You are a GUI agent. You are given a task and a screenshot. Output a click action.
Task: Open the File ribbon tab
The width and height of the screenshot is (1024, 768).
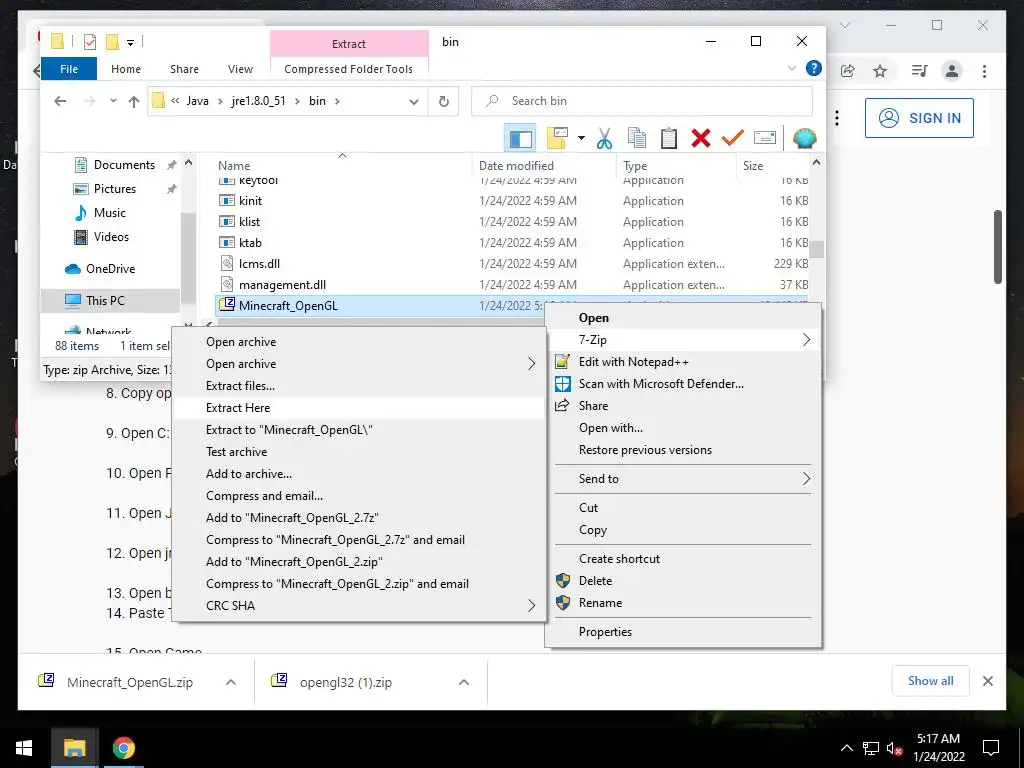click(69, 69)
